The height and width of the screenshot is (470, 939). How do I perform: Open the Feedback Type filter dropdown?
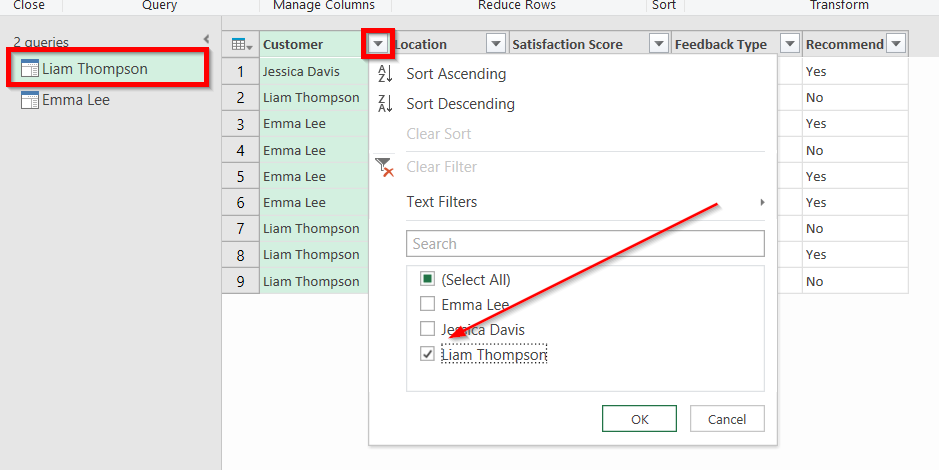coord(790,44)
